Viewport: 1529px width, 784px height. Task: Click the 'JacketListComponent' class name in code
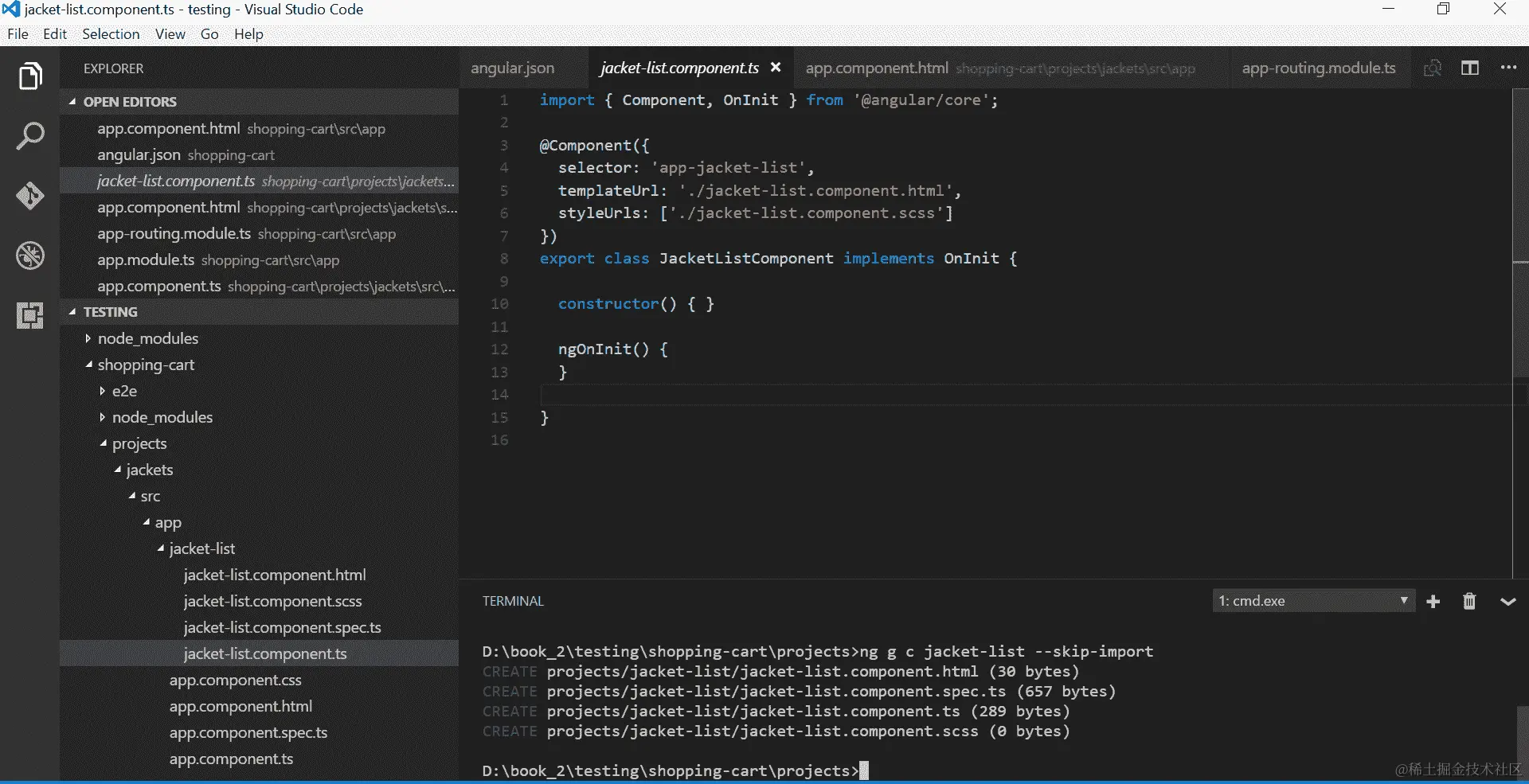coord(746,259)
